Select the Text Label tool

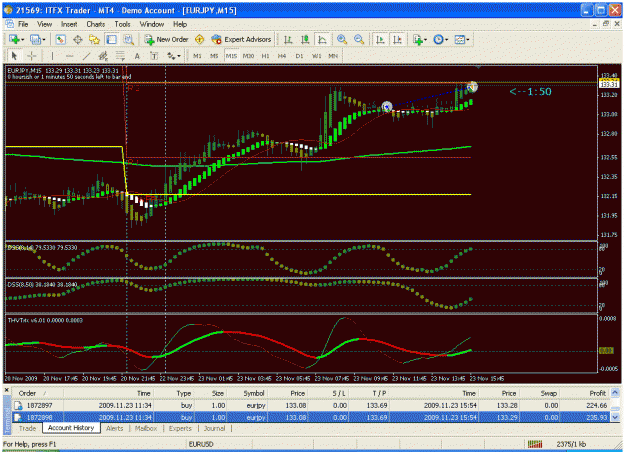154,56
